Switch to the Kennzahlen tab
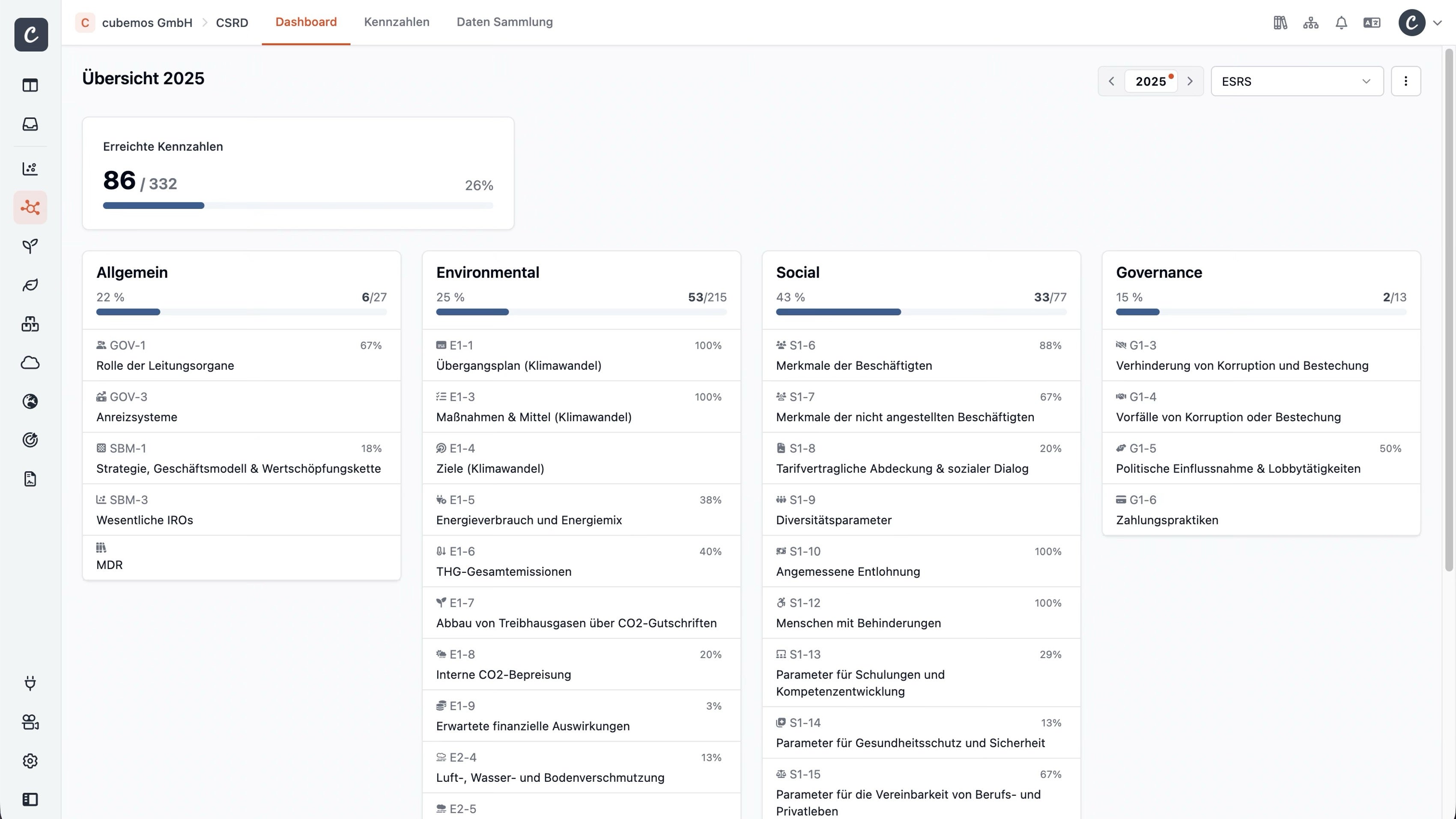This screenshot has width=1456, height=819. tap(397, 22)
